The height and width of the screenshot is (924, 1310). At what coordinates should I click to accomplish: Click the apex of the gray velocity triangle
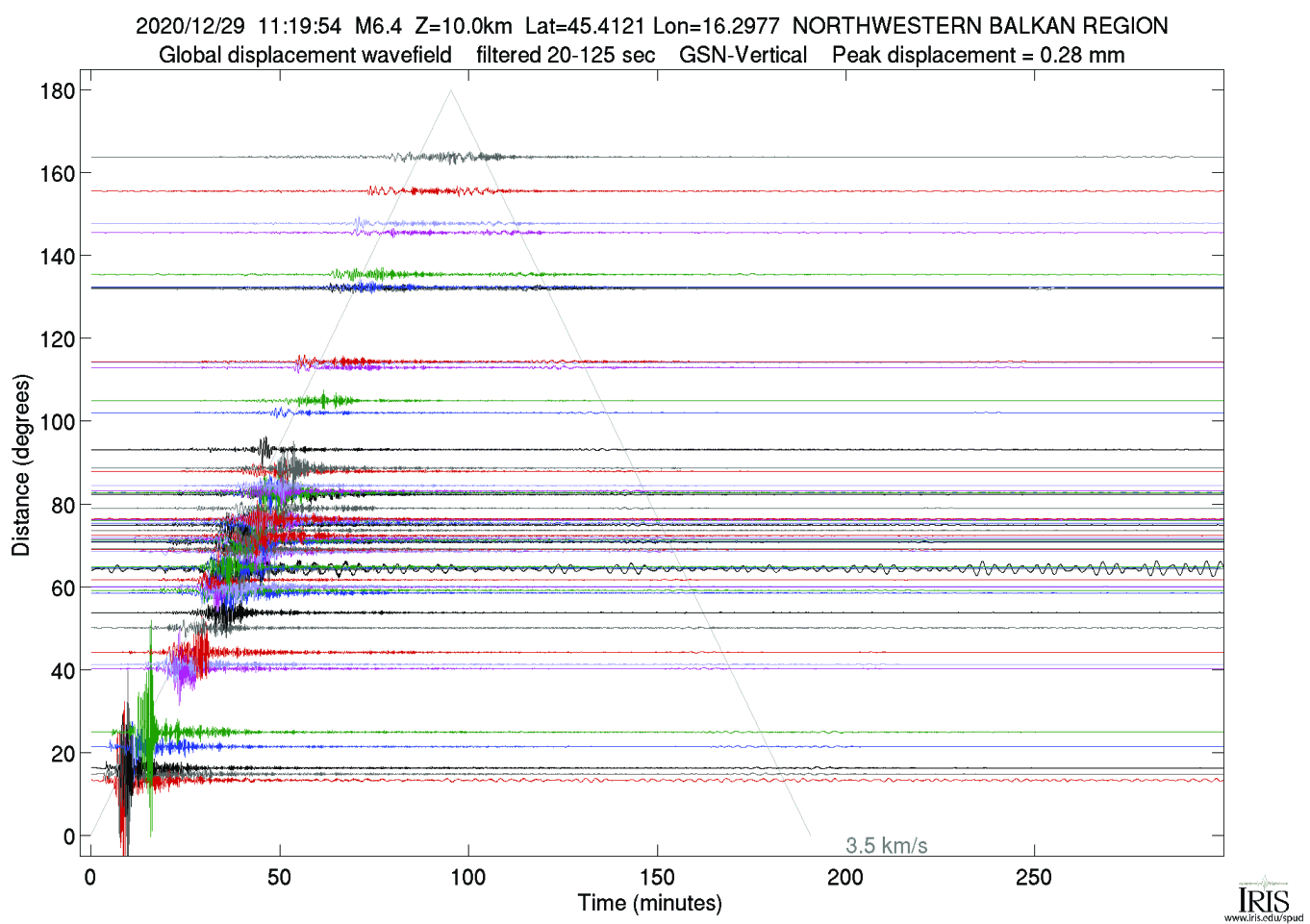coord(451,91)
